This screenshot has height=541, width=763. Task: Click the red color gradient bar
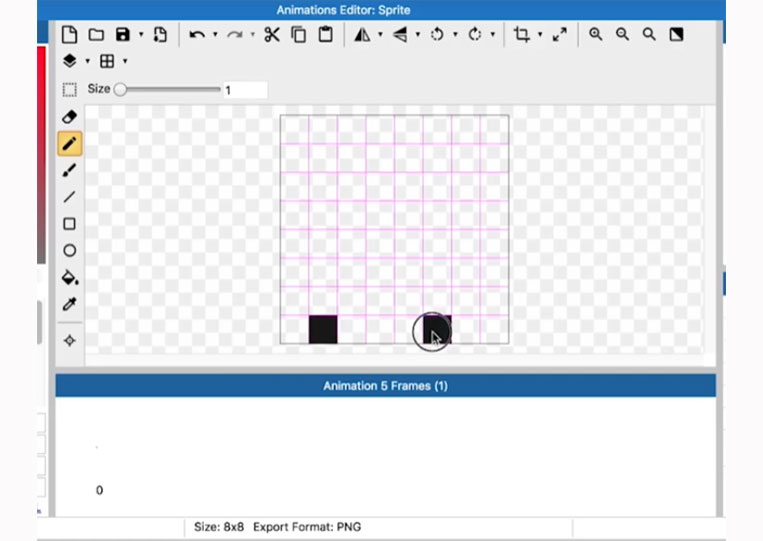(41, 155)
